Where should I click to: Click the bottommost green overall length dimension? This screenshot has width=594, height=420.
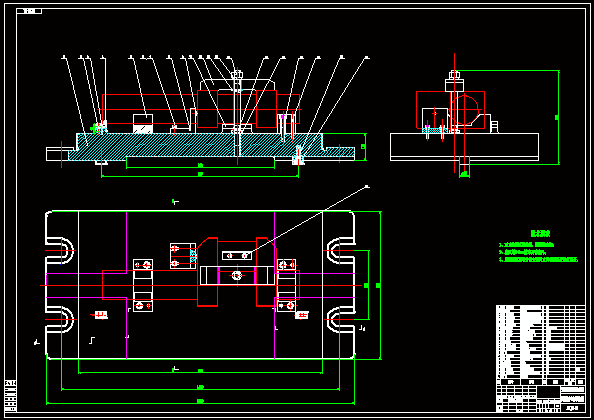tap(200, 403)
